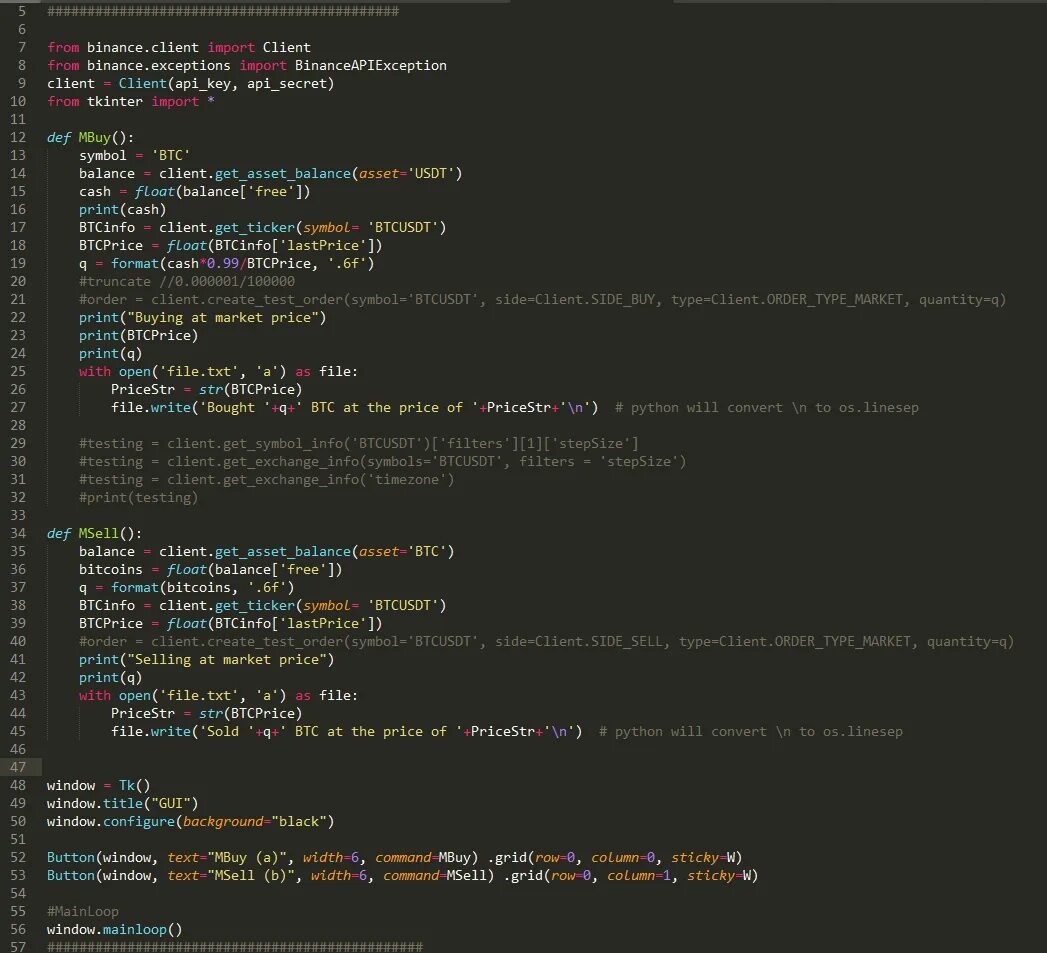Place cursor on 'def MBuy():' definition
1047x953 pixels.
point(90,138)
